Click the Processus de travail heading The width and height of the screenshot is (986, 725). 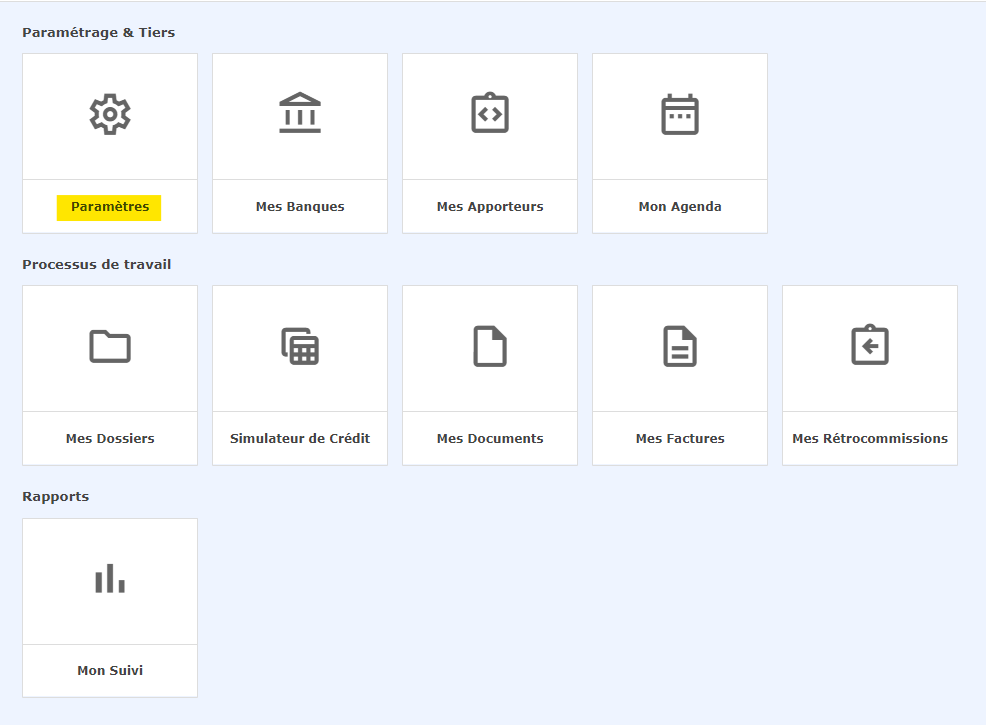tap(97, 265)
